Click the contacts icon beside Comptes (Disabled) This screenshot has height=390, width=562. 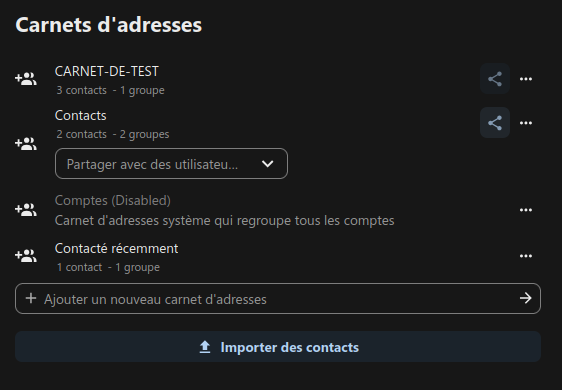click(x=26, y=210)
